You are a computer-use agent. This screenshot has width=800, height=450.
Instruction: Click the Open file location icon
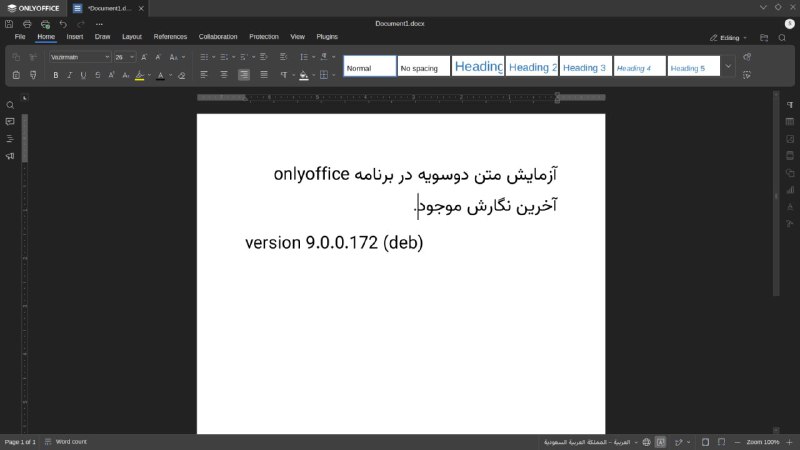coord(764,38)
